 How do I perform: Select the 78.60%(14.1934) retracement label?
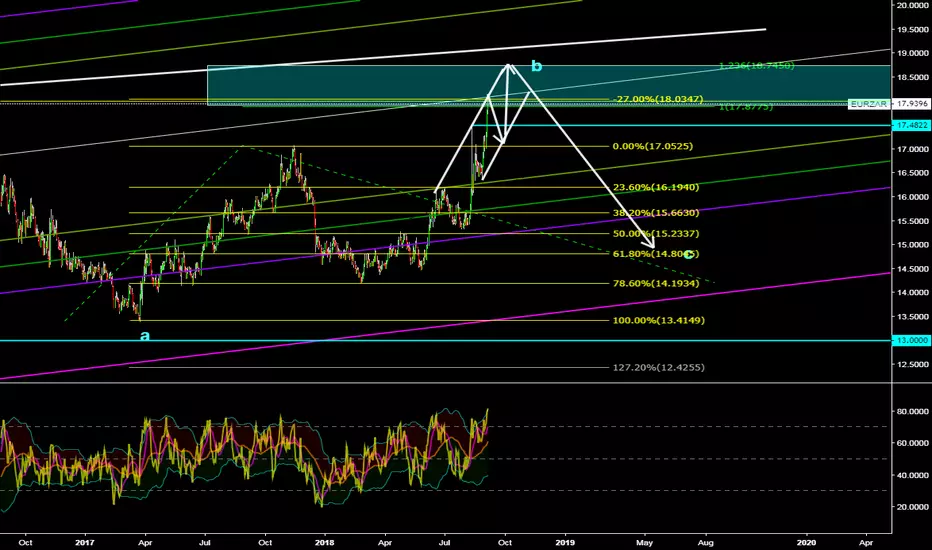(x=656, y=284)
